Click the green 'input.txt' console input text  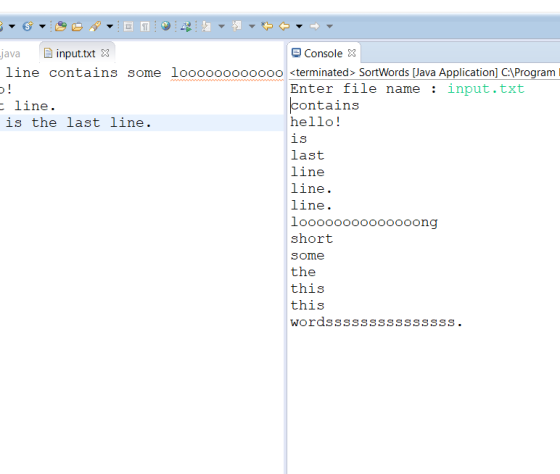coord(486,89)
